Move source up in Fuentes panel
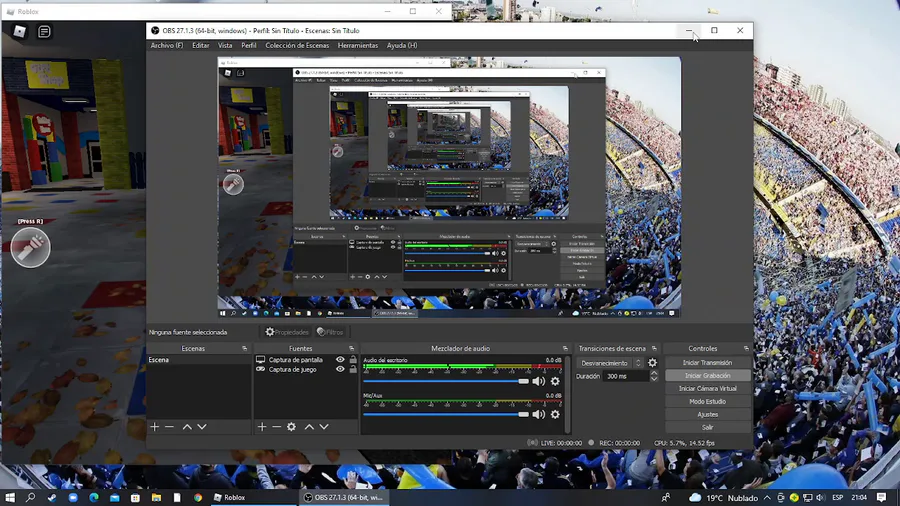900x506 pixels. [x=309, y=427]
